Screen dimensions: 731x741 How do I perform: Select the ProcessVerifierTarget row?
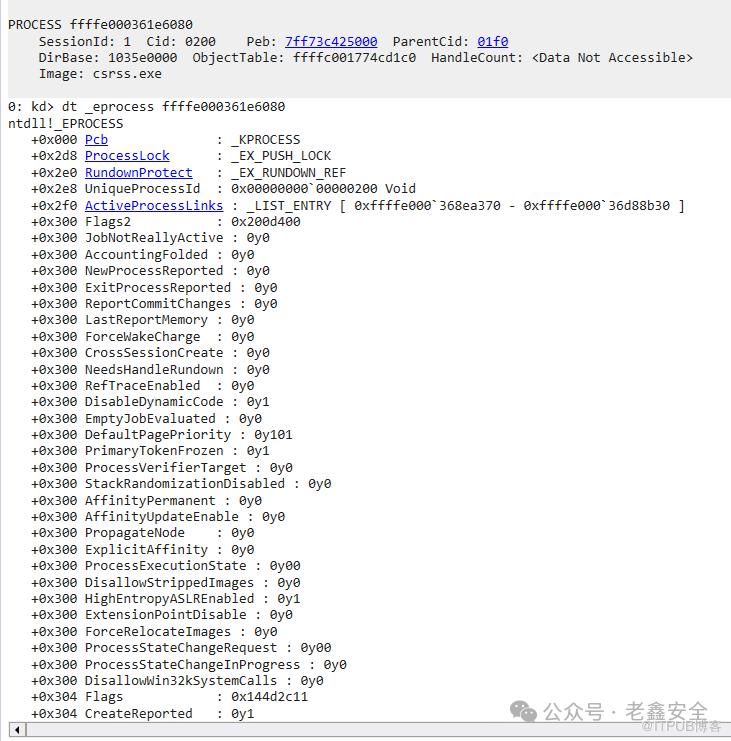pyautogui.click(x=162, y=468)
